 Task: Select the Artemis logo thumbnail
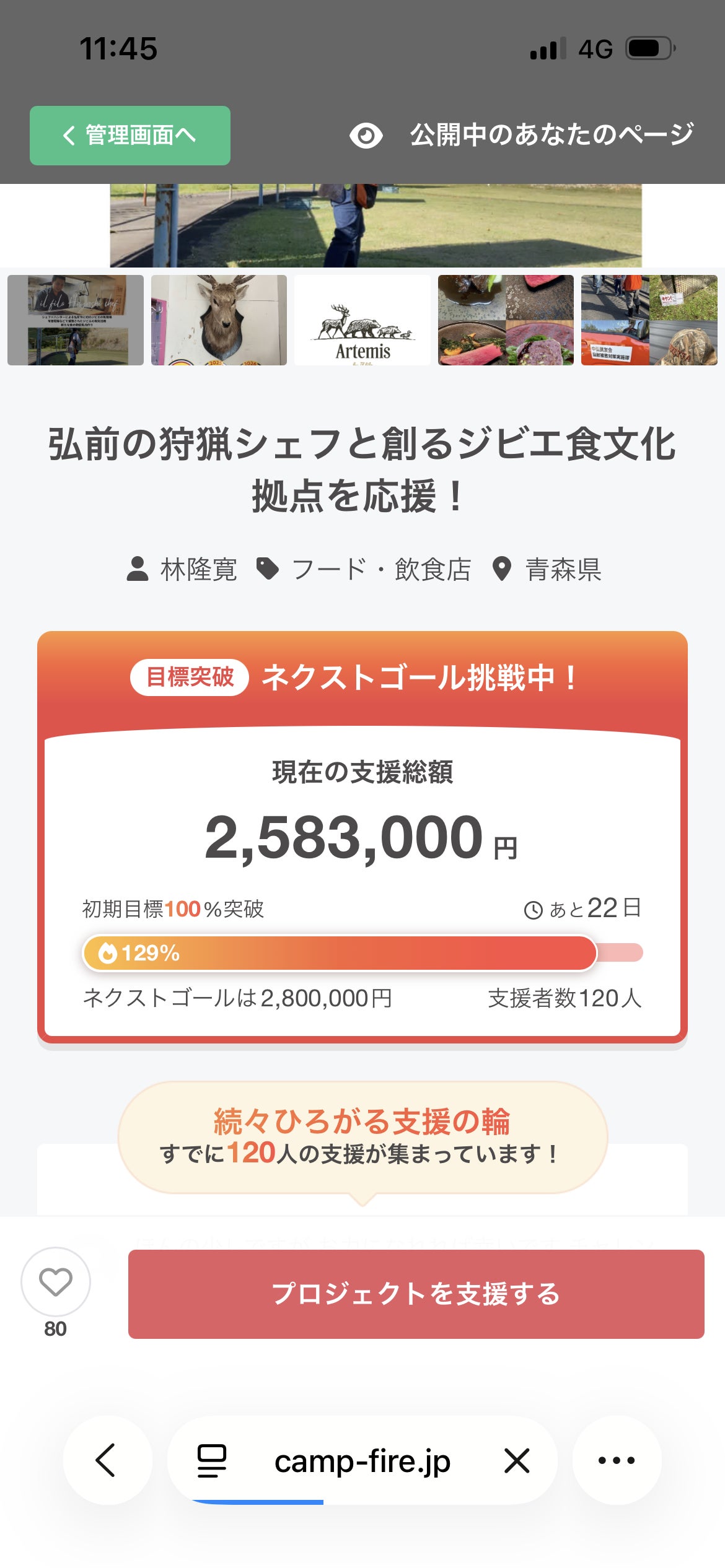pyautogui.click(x=362, y=320)
